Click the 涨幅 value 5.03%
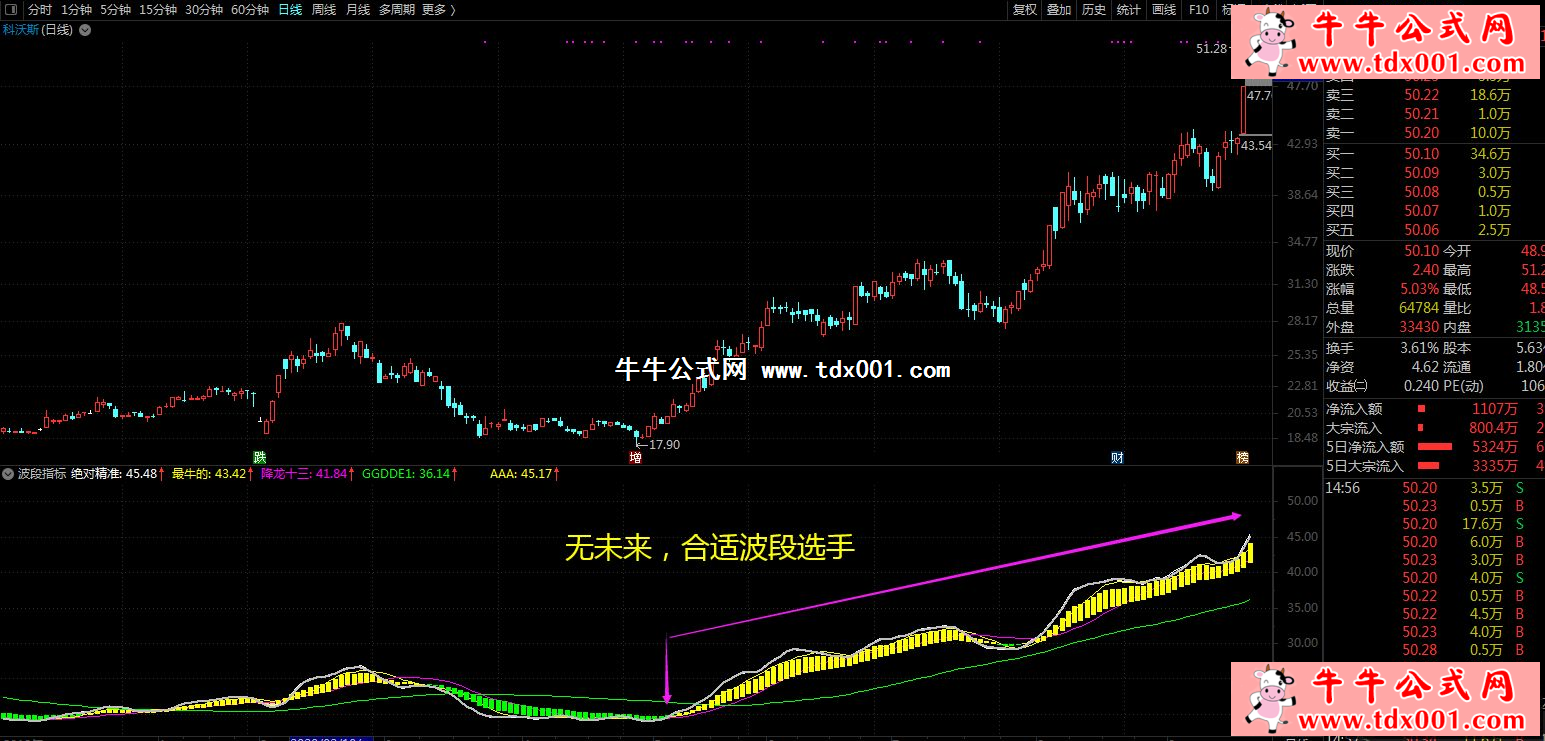The image size is (1545, 741). click(1418, 289)
